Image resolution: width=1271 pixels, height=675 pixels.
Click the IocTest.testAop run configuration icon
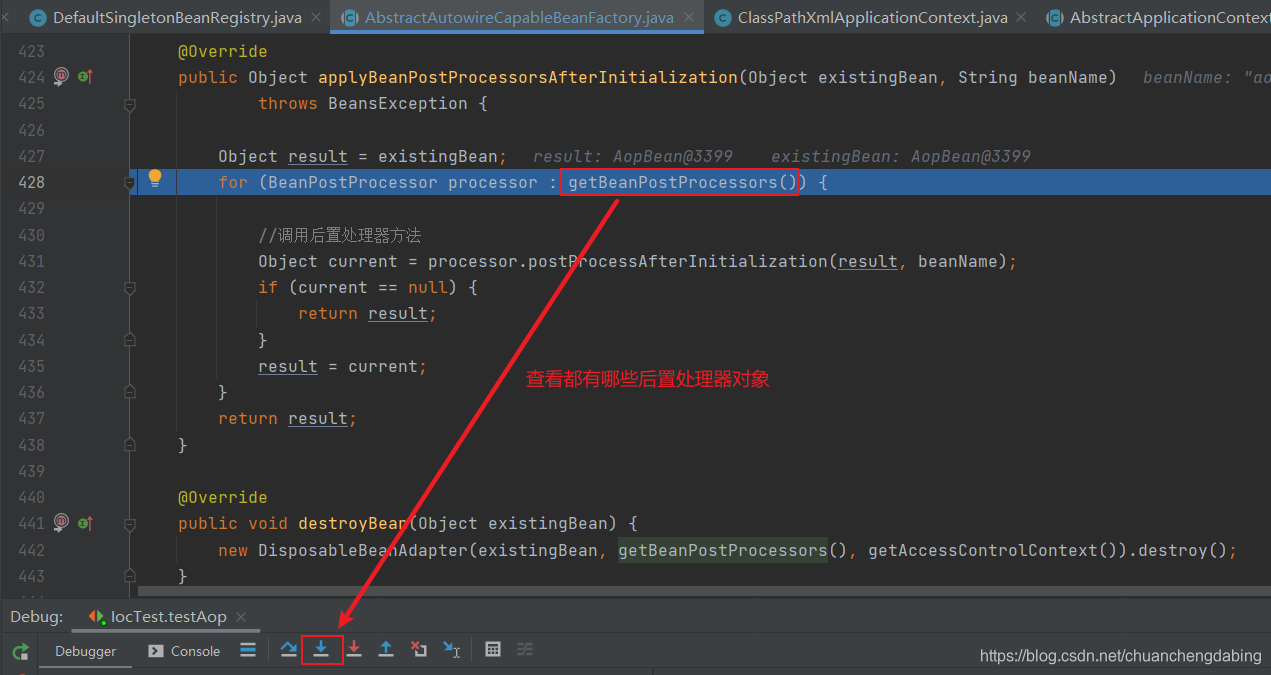(97, 617)
